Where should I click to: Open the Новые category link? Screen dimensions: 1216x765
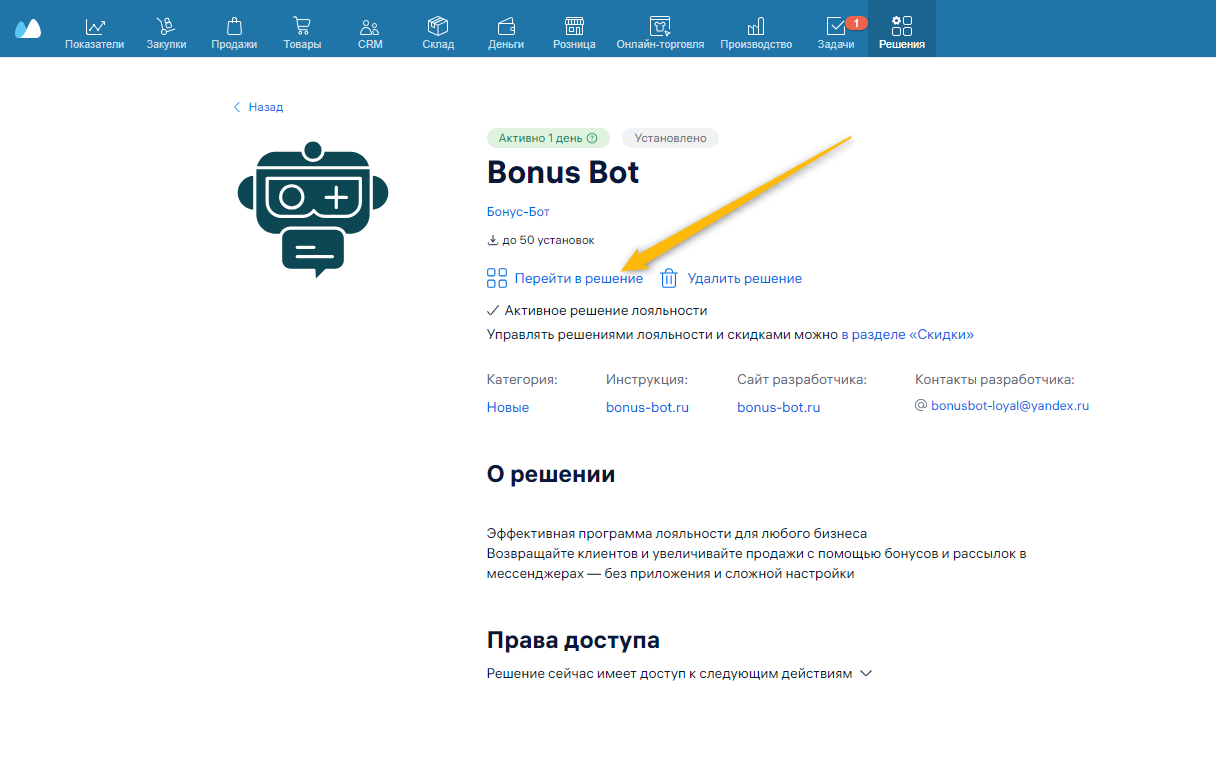(x=508, y=407)
